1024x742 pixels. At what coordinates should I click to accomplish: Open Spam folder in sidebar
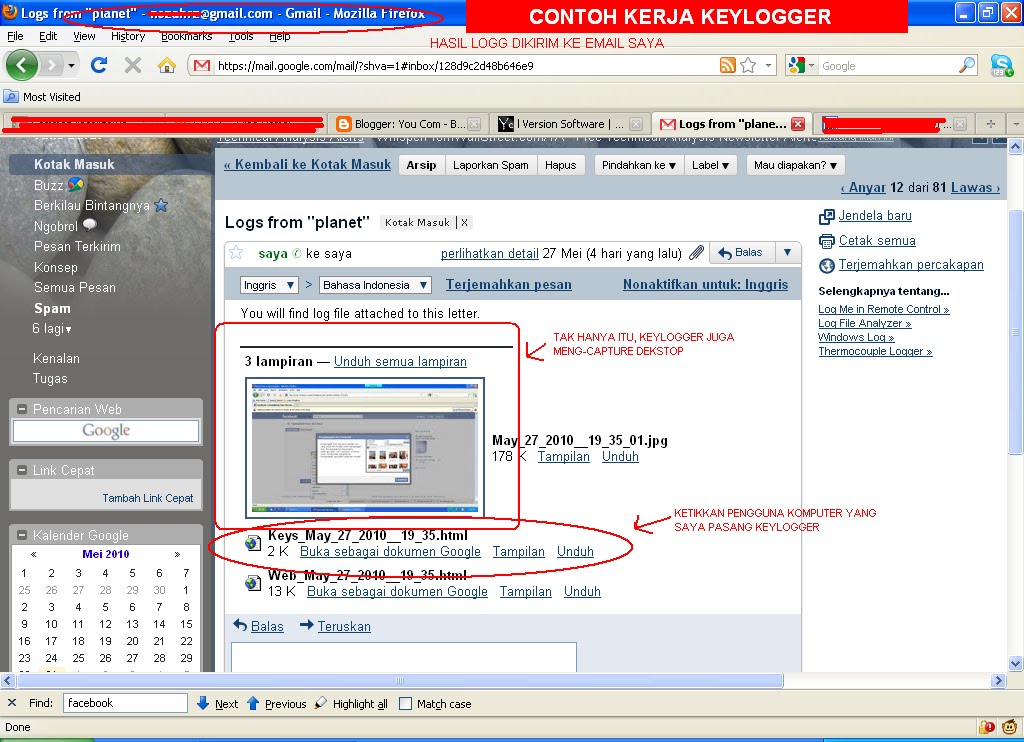52,308
